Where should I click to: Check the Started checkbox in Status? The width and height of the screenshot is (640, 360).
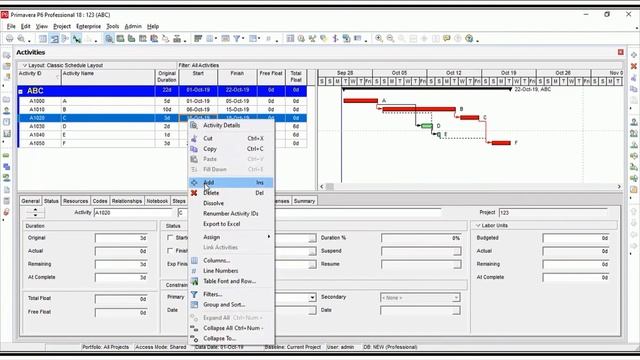tap(170, 238)
